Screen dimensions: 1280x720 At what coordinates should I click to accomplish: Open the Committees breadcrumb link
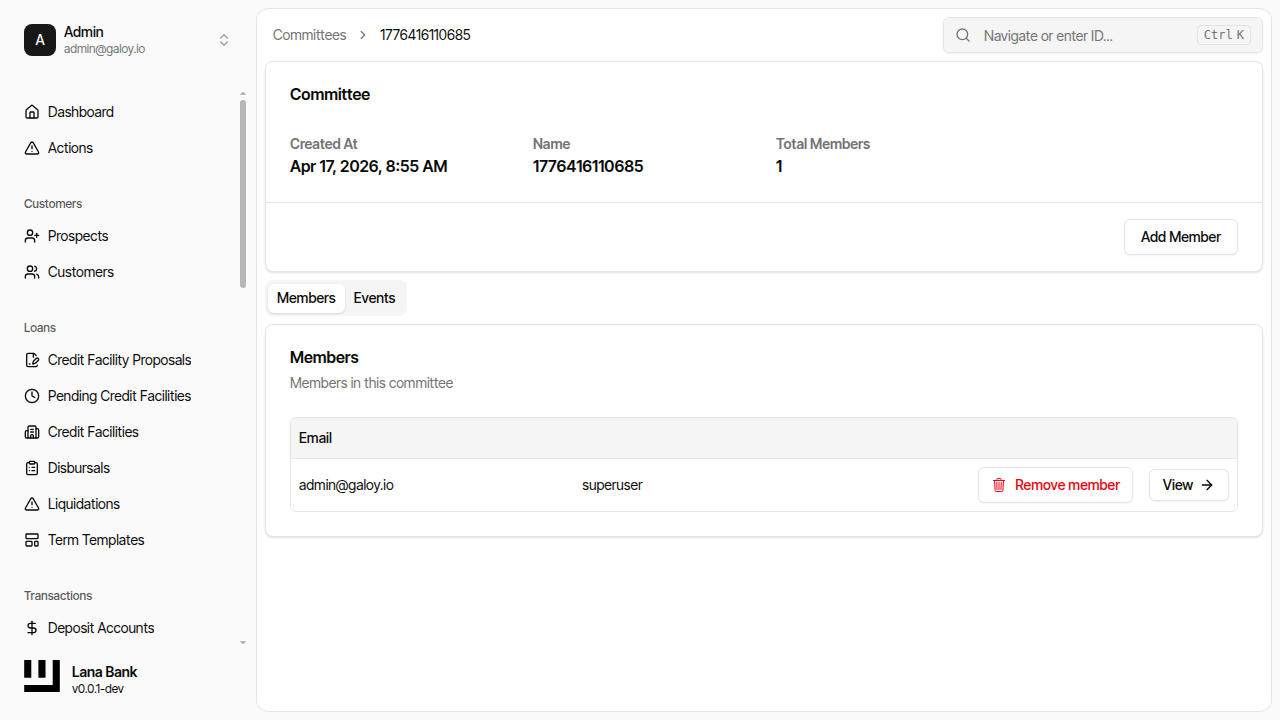(x=309, y=34)
